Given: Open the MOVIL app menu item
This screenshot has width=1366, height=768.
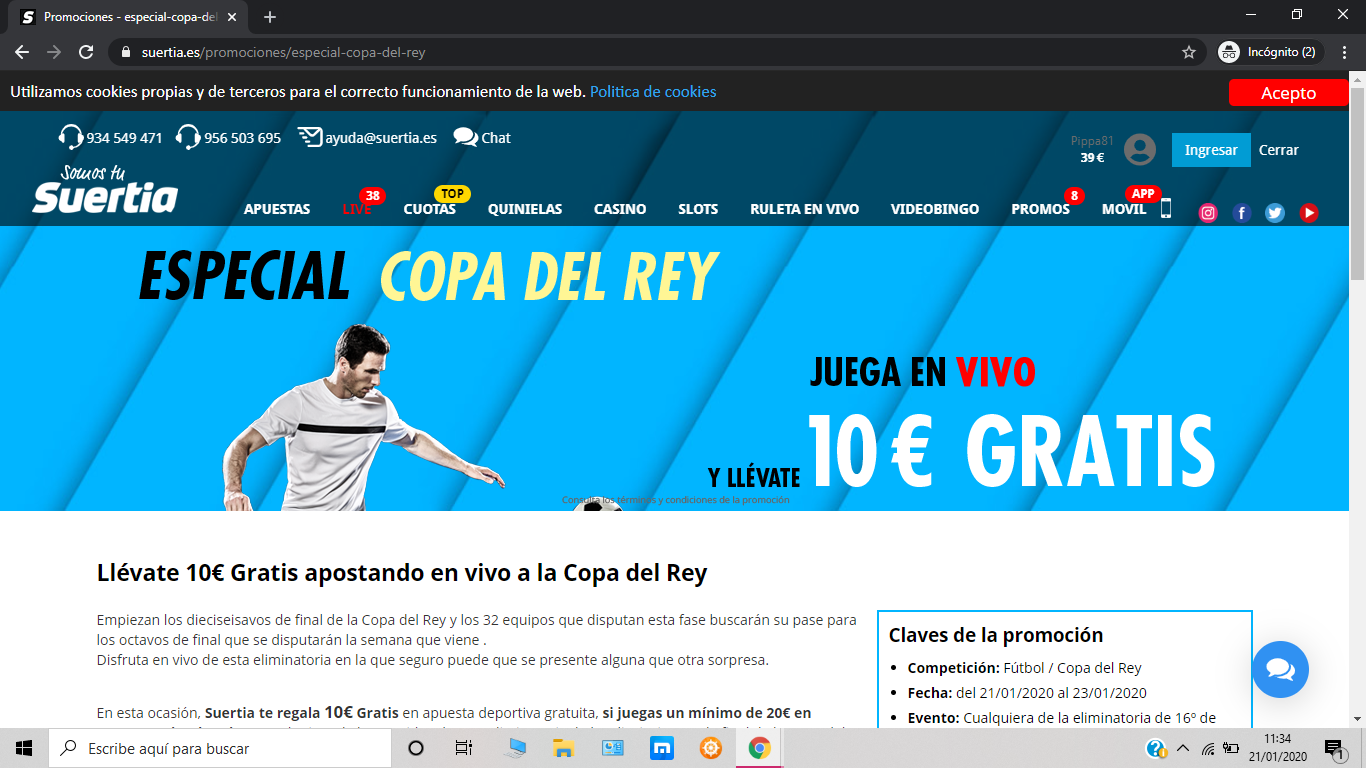Looking at the screenshot, I should pyautogui.click(x=1124, y=209).
